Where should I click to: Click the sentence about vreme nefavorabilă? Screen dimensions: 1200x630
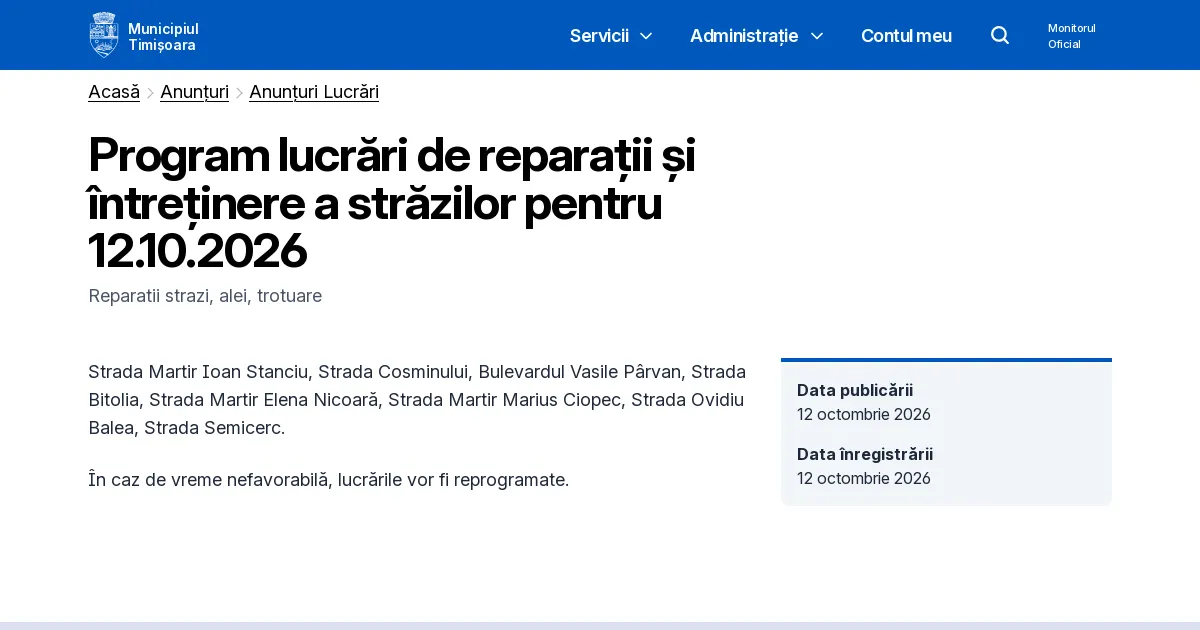(x=328, y=480)
